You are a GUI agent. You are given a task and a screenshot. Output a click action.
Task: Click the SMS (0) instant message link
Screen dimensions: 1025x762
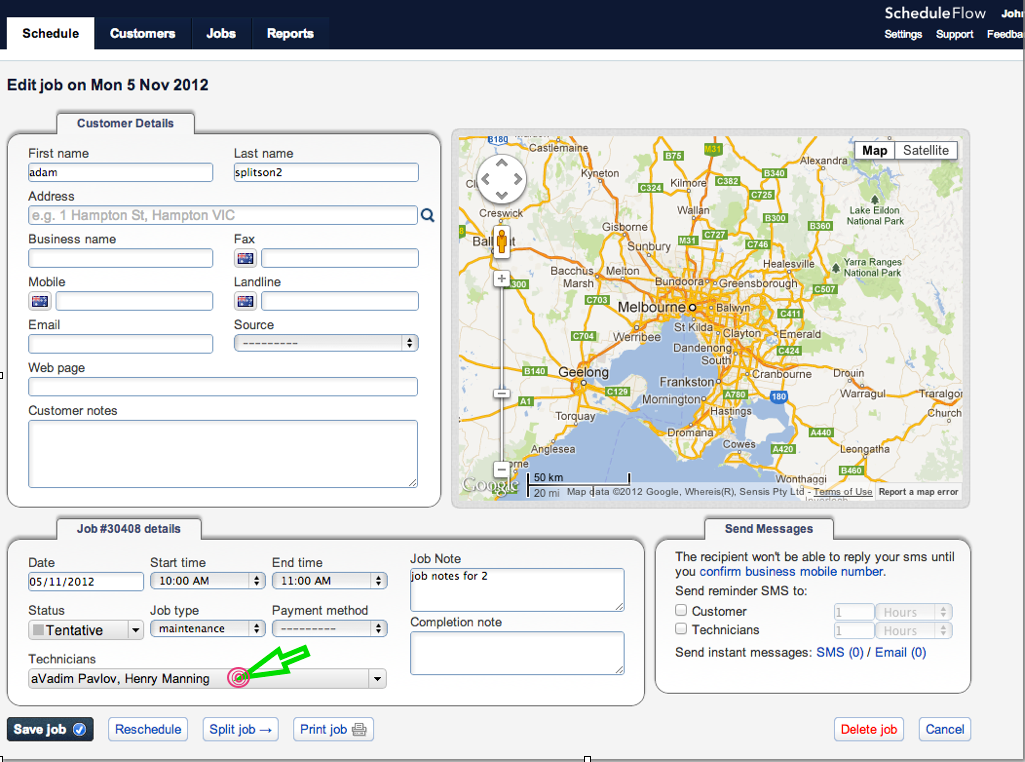[839, 652]
